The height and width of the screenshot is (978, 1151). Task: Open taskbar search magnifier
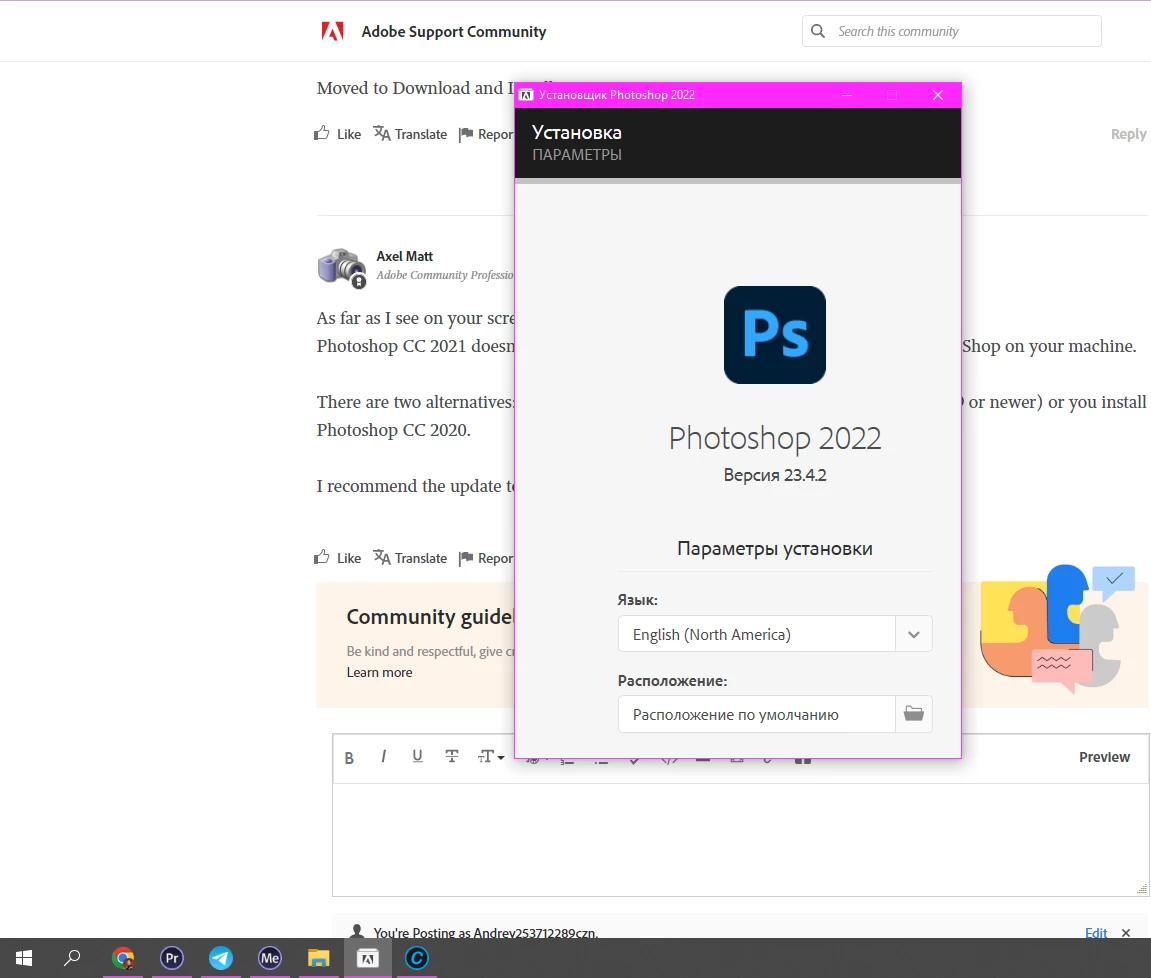[72, 957]
